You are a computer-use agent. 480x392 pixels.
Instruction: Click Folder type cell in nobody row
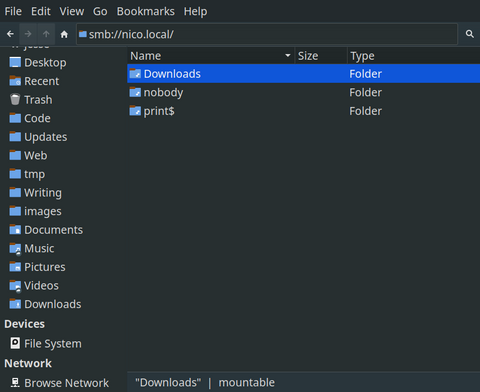365,92
